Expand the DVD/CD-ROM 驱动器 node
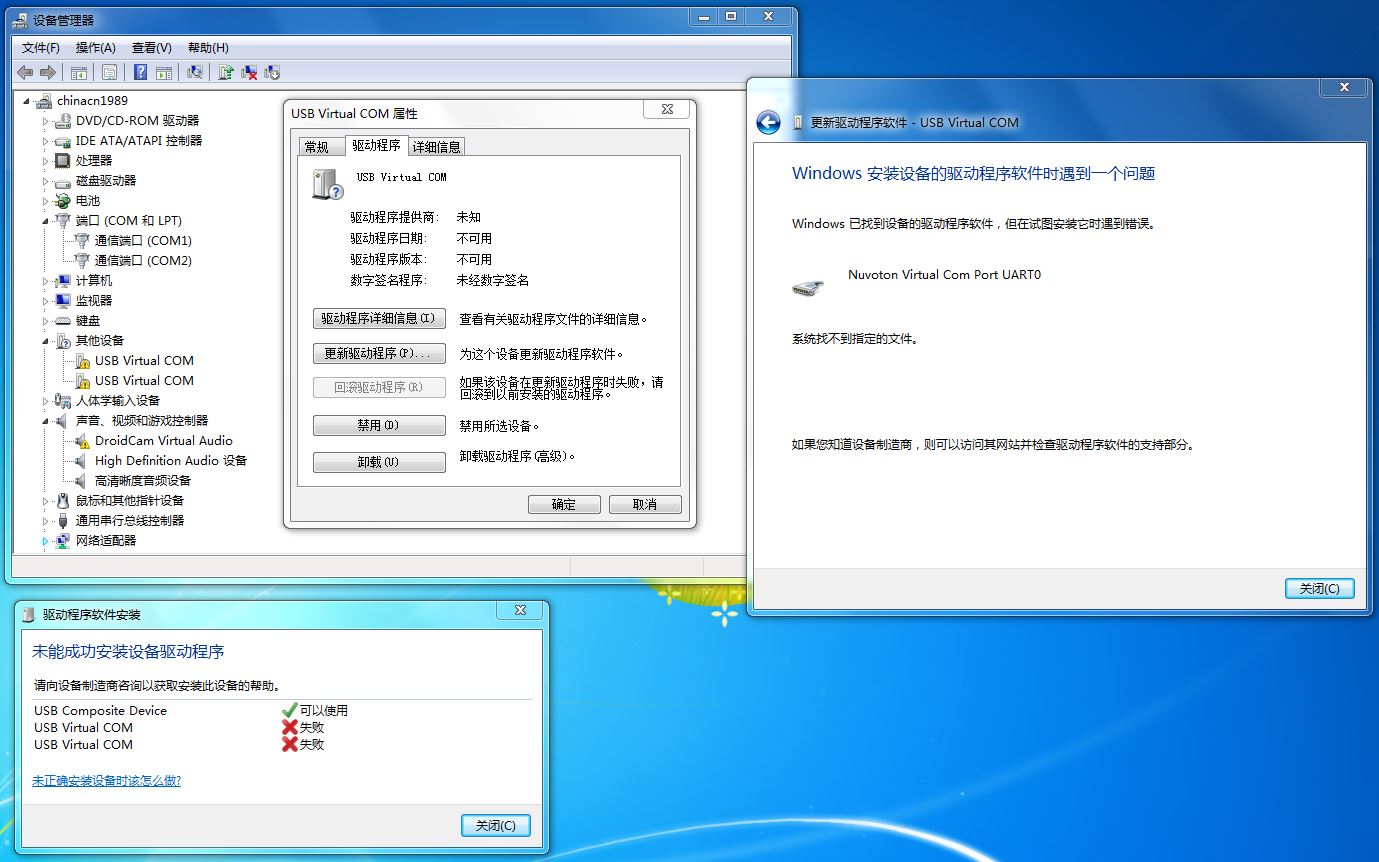 (45, 120)
